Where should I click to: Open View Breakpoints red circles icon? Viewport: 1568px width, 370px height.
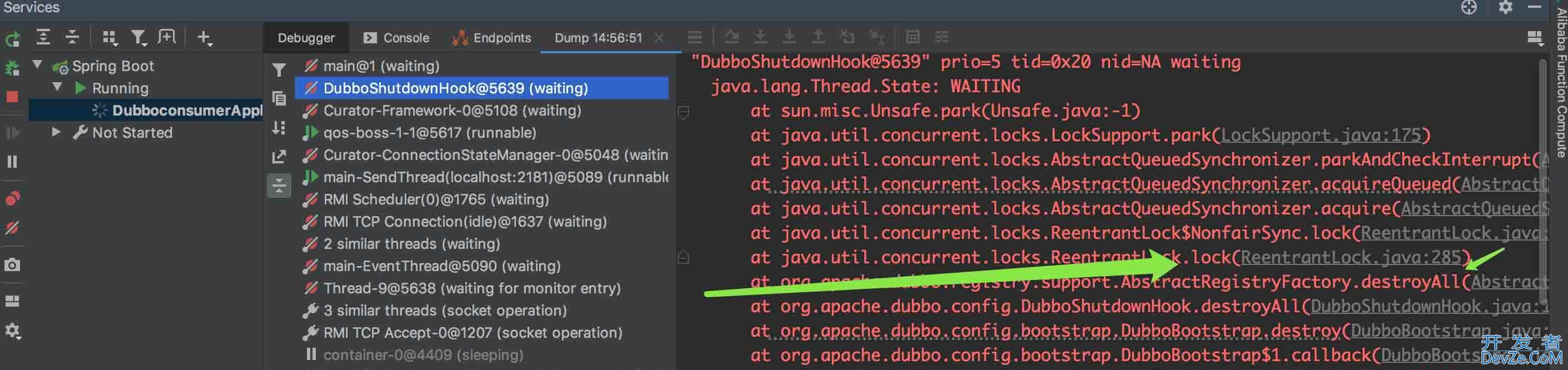[12, 199]
